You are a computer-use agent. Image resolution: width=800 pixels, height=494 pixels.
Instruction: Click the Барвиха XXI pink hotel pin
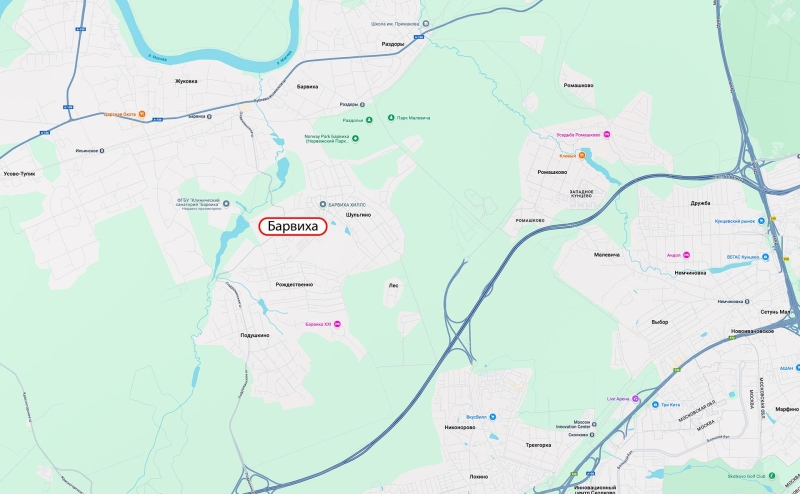tap(337, 325)
